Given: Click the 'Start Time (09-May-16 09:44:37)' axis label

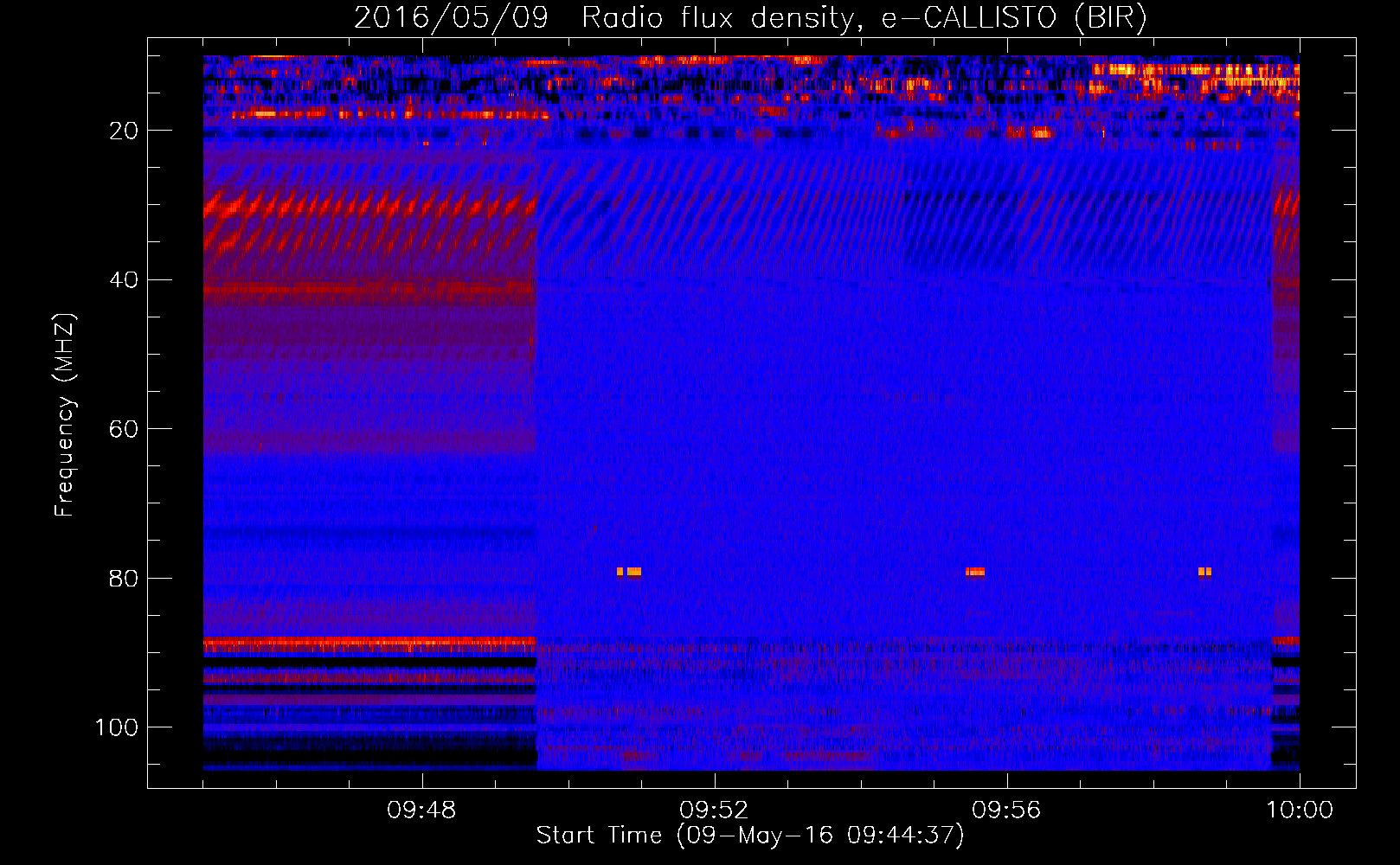Looking at the screenshot, I should (x=749, y=836).
